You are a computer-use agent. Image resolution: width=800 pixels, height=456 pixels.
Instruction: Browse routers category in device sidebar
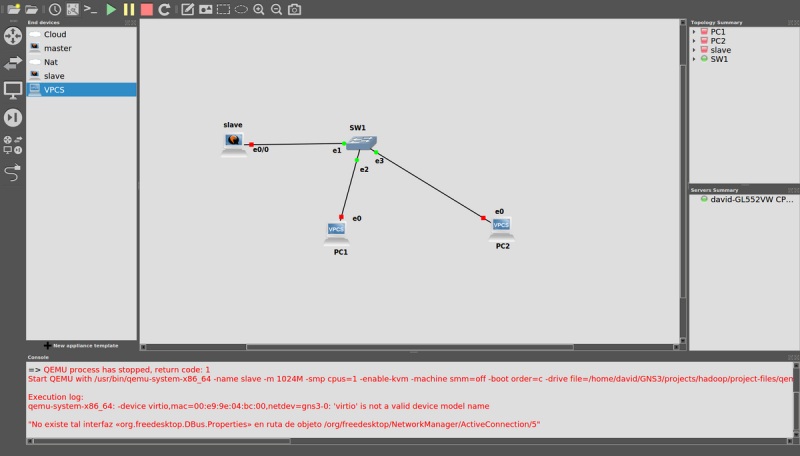(13, 36)
